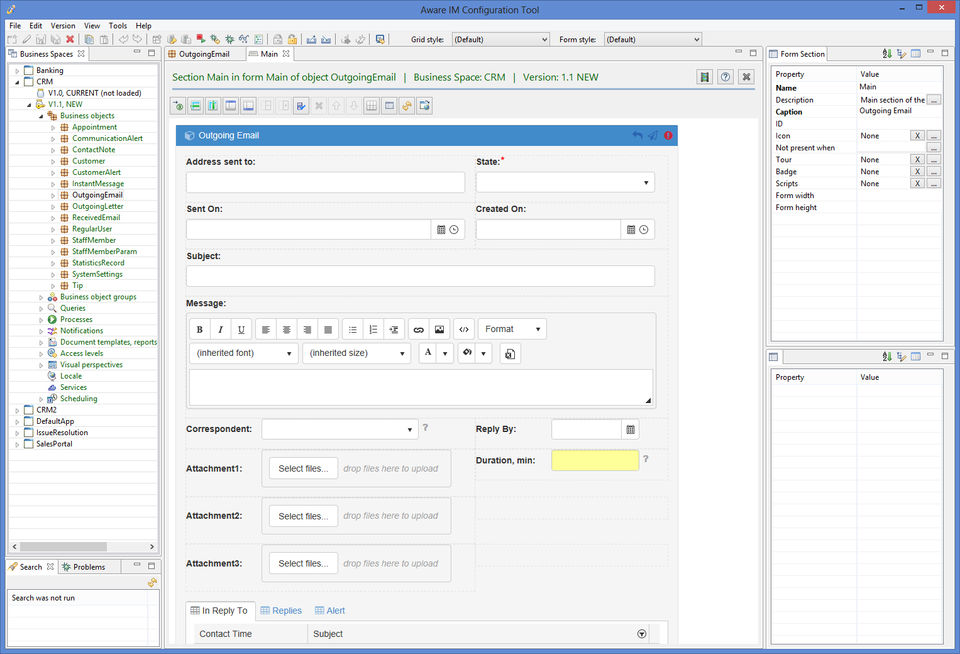Click the bulleted list icon

pos(352,329)
